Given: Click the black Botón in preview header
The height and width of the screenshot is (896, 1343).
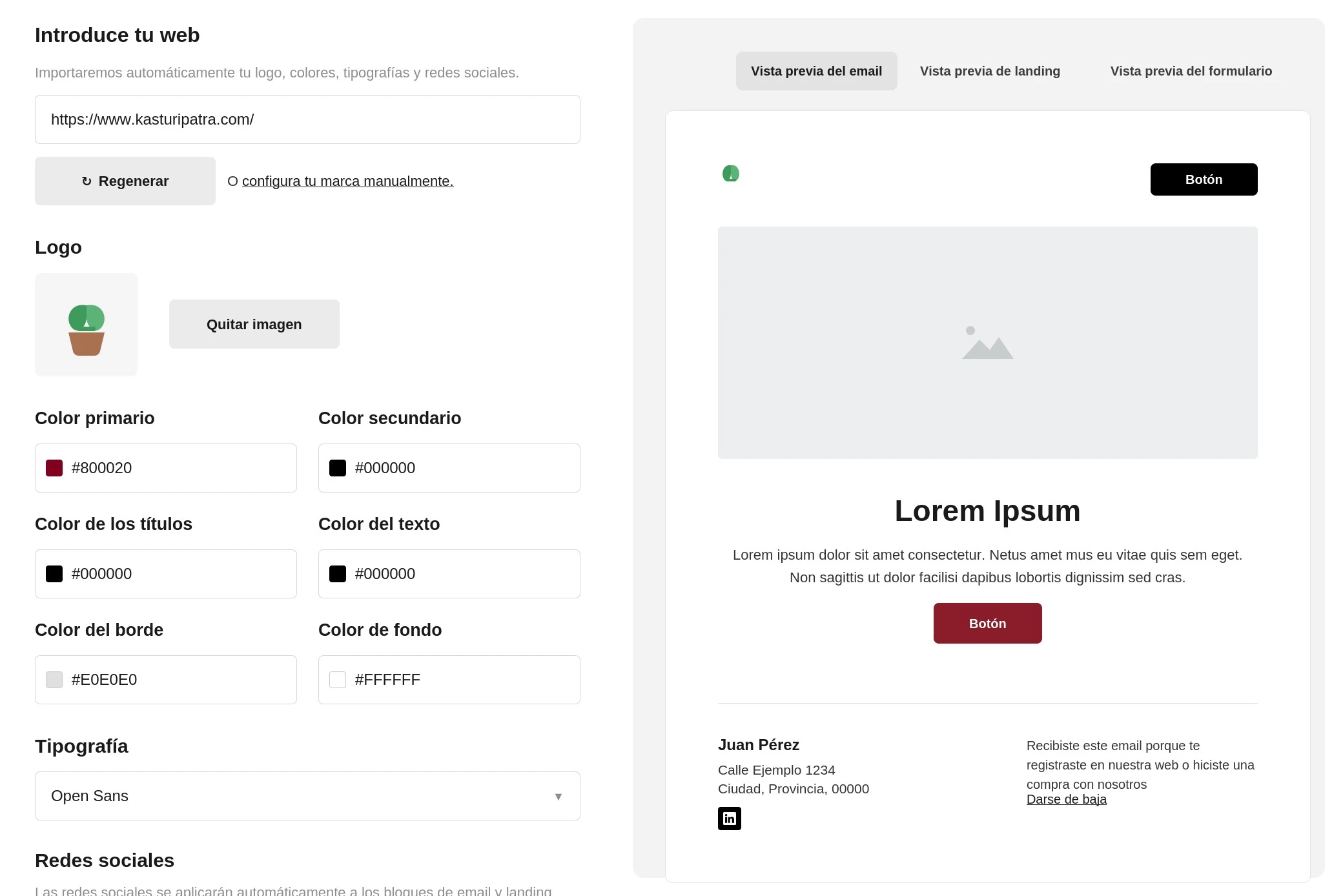Looking at the screenshot, I should pos(1204,179).
